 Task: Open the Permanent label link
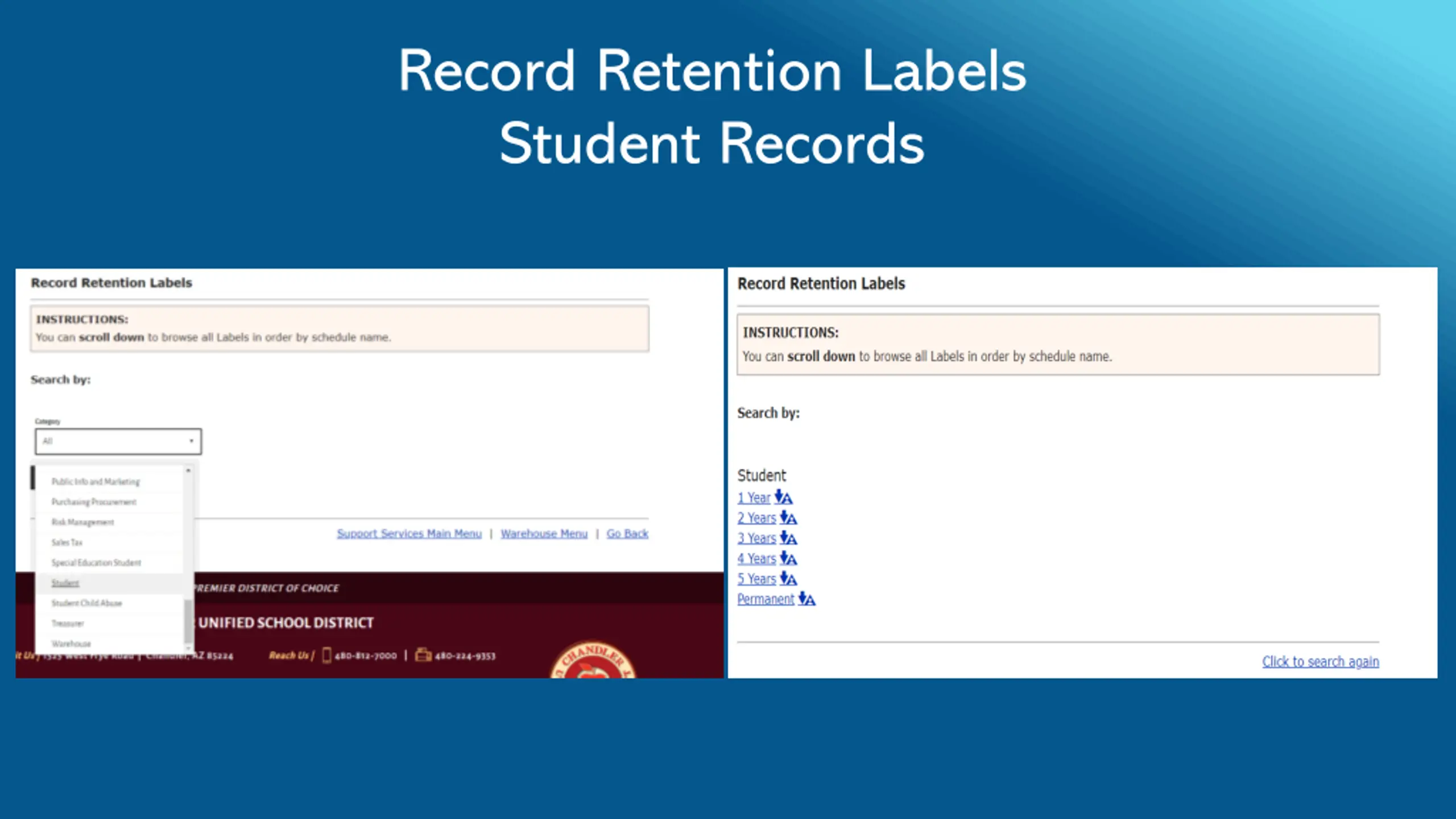766,599
